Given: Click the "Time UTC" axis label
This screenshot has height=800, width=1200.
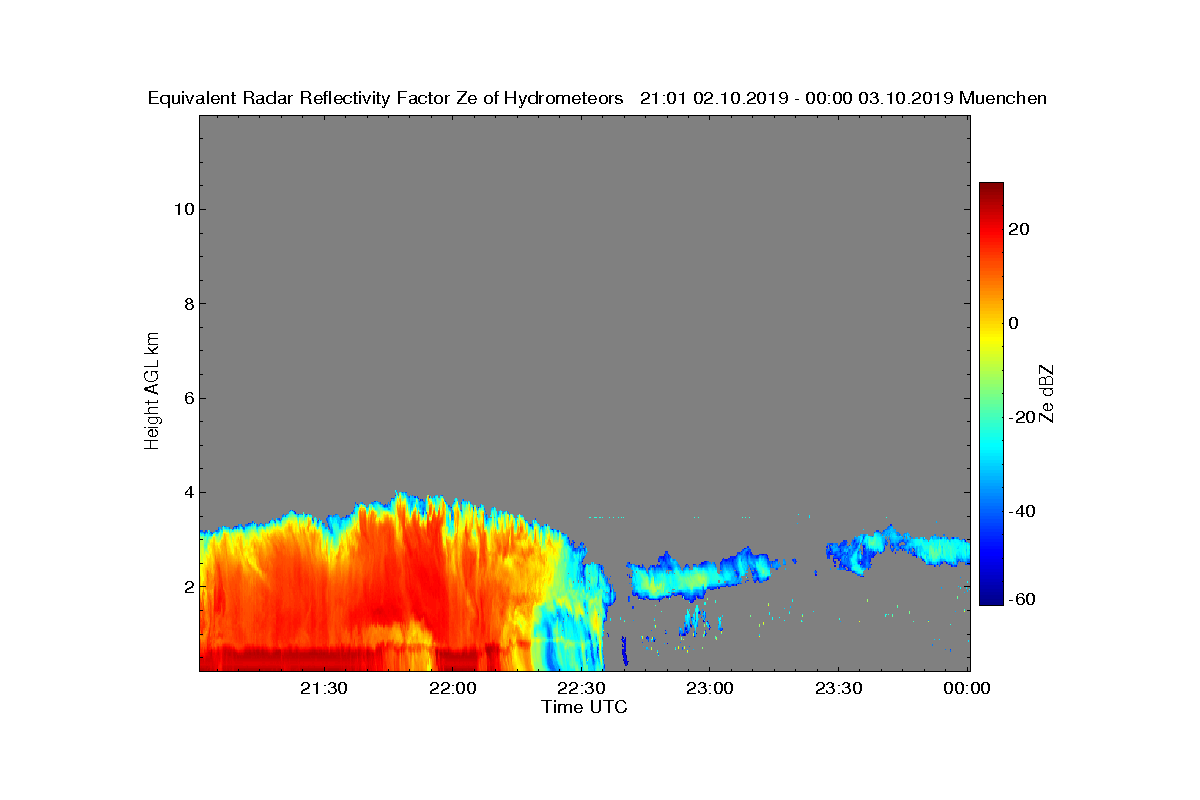Looking at the screenshot, I should 584,707.
